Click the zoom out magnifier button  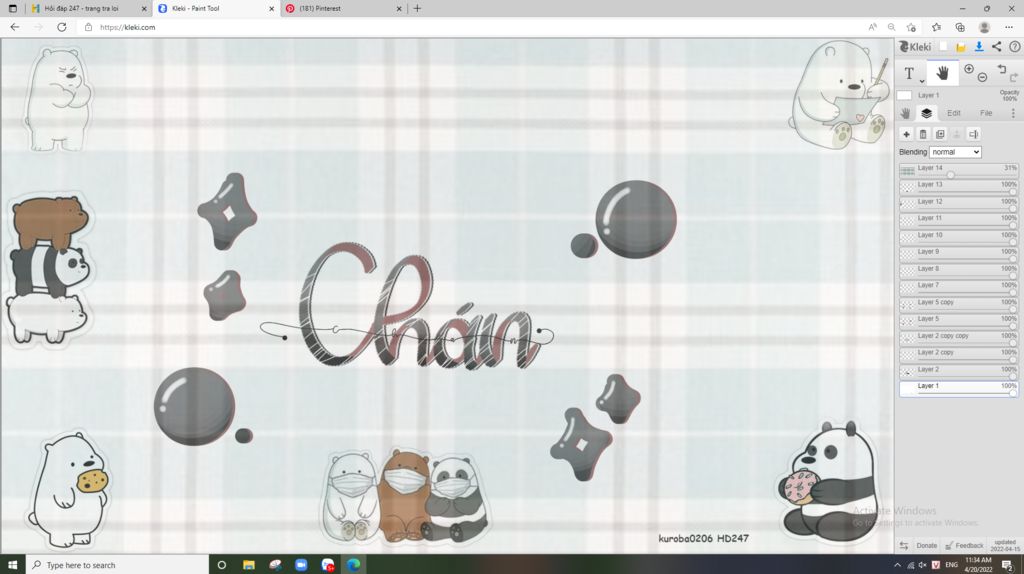[982, 78]
